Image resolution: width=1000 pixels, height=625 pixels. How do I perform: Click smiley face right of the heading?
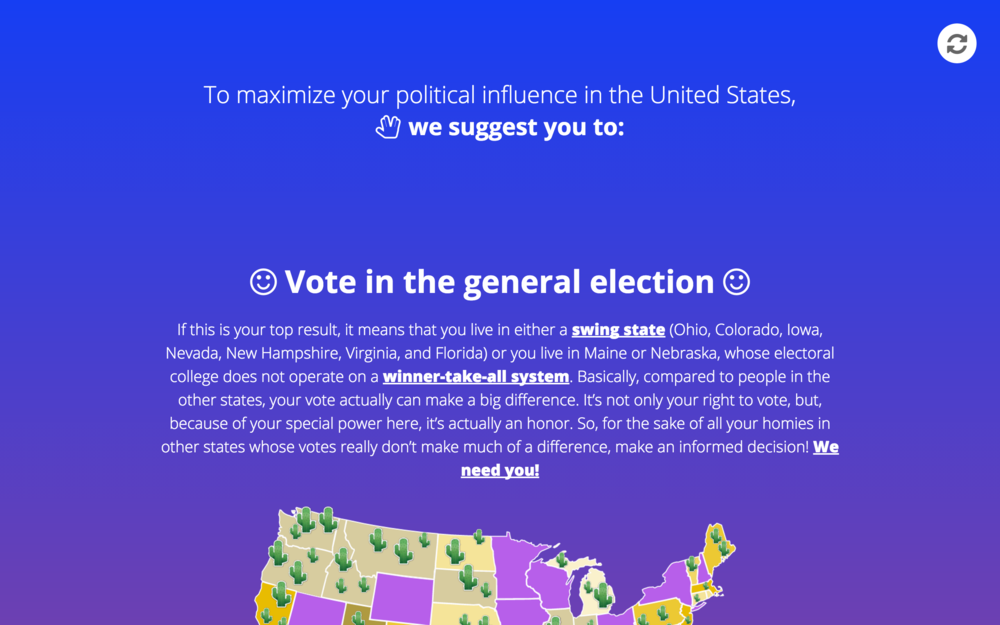(737, 282)
